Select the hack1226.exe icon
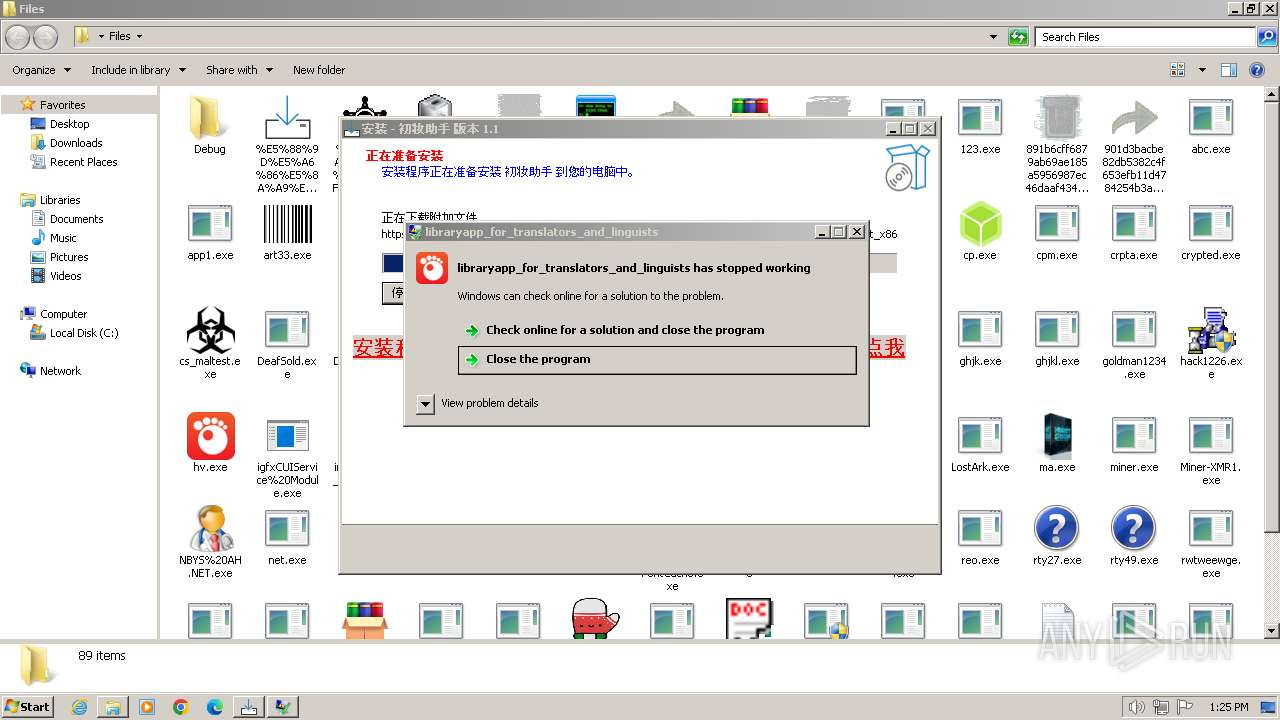Screen dimensions: 1280x720 click(x=1211, y=330)
